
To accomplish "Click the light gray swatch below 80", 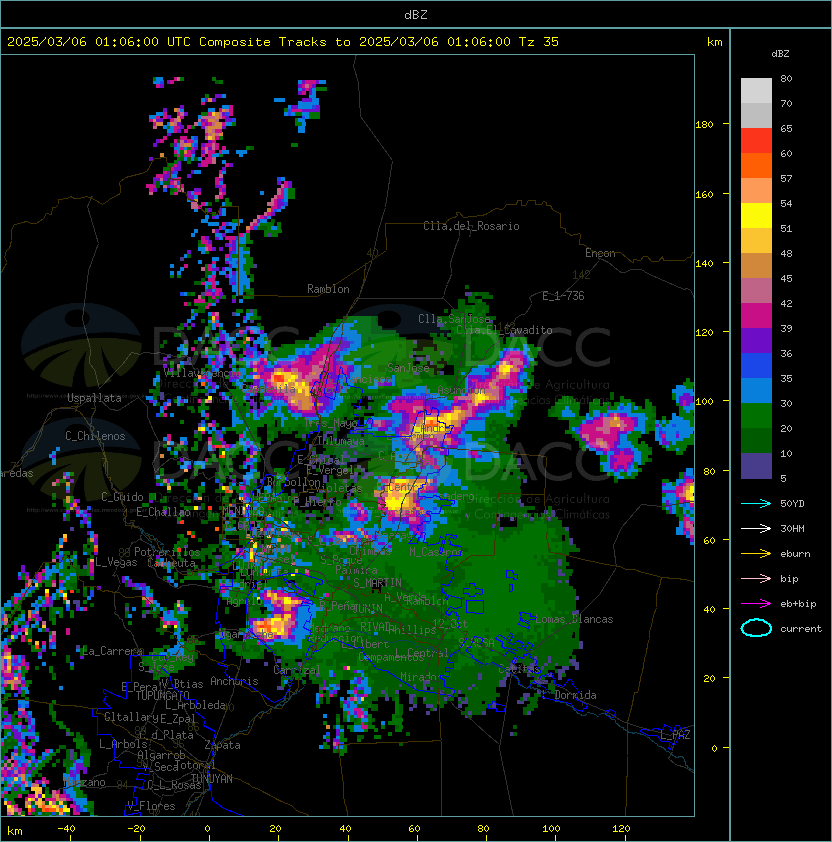I will pyautogui.click(x=756, y=91).
